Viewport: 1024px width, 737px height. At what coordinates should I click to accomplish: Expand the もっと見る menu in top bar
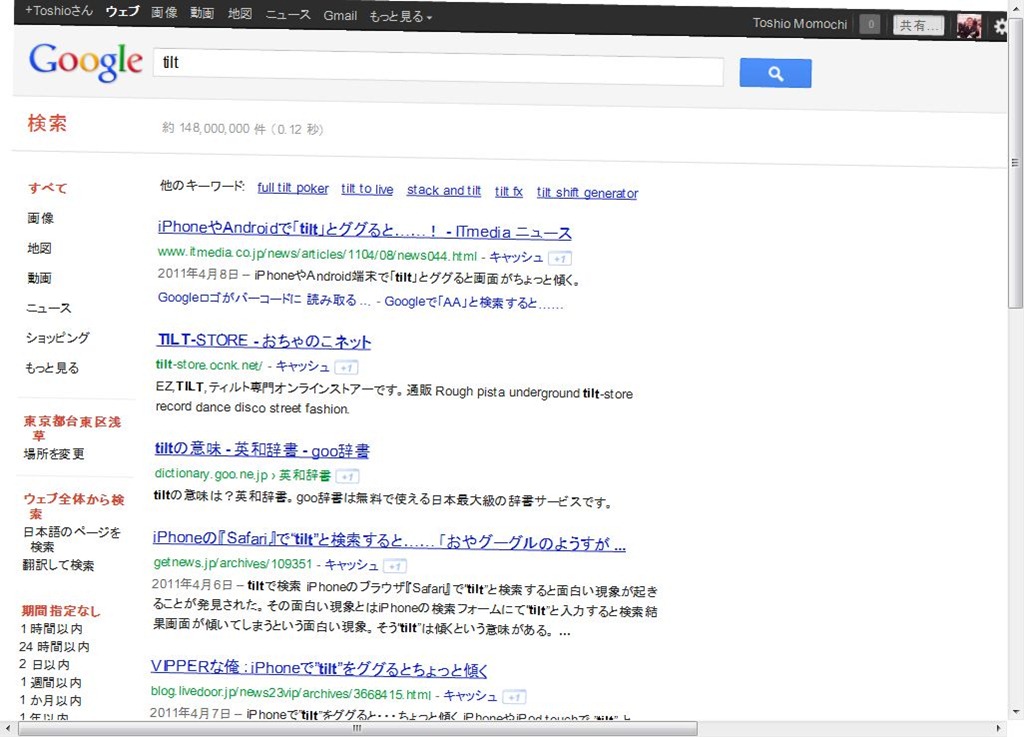coord(400,16)
